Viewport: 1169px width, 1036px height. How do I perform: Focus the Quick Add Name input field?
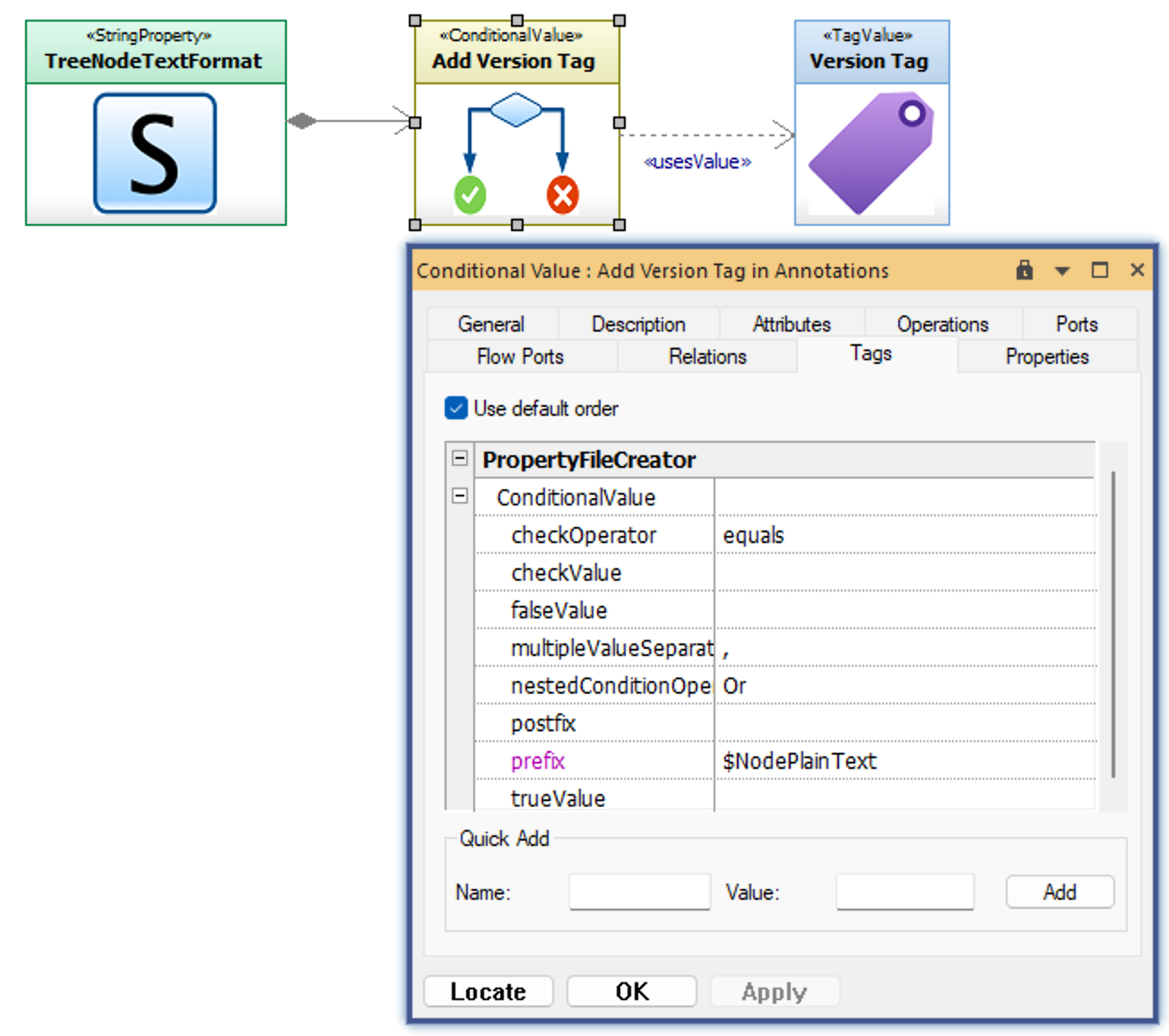[x=640, y=892]
